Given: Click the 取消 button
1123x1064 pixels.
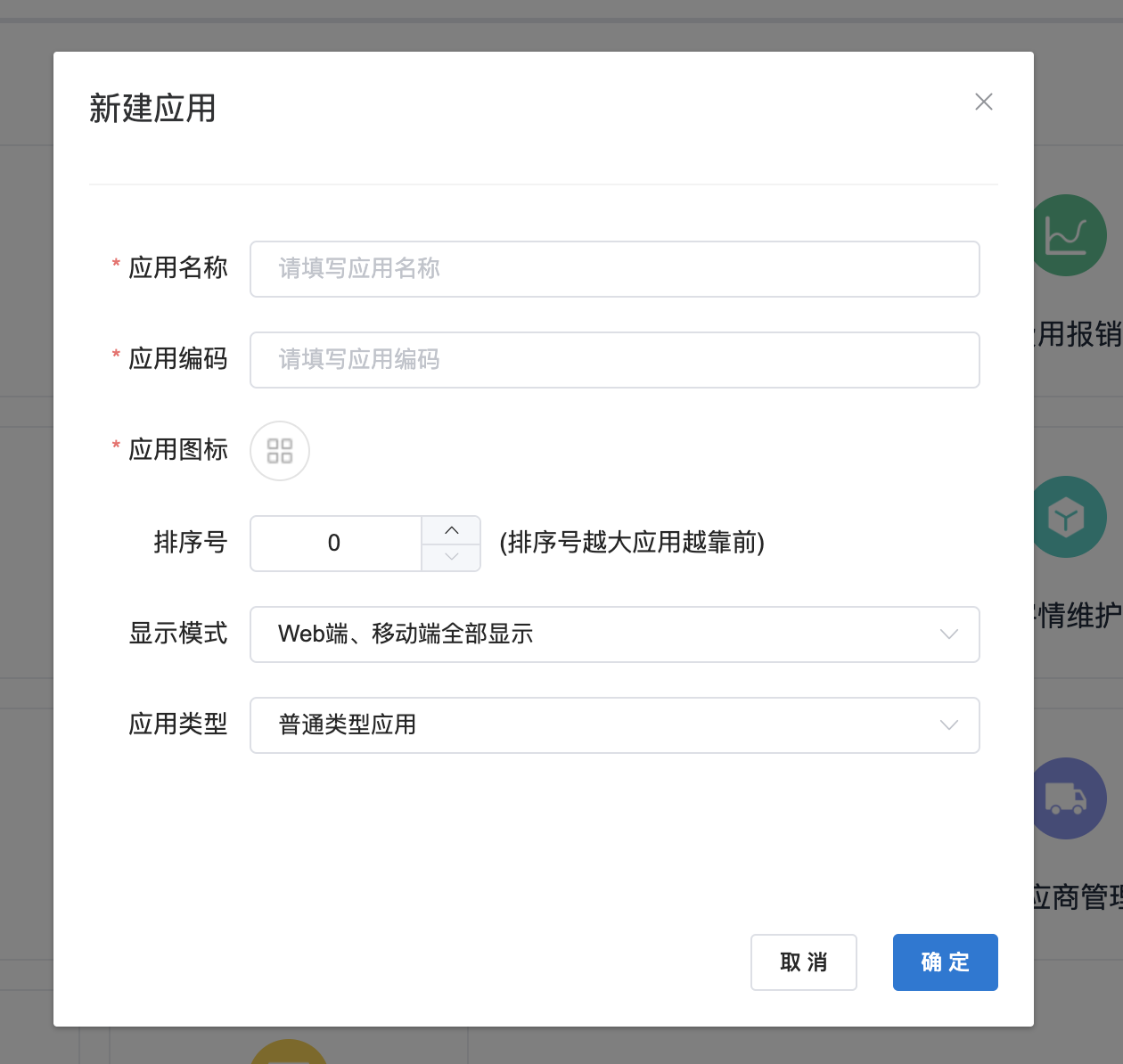Looking at the screenshot, I should (x=804, y=962).
